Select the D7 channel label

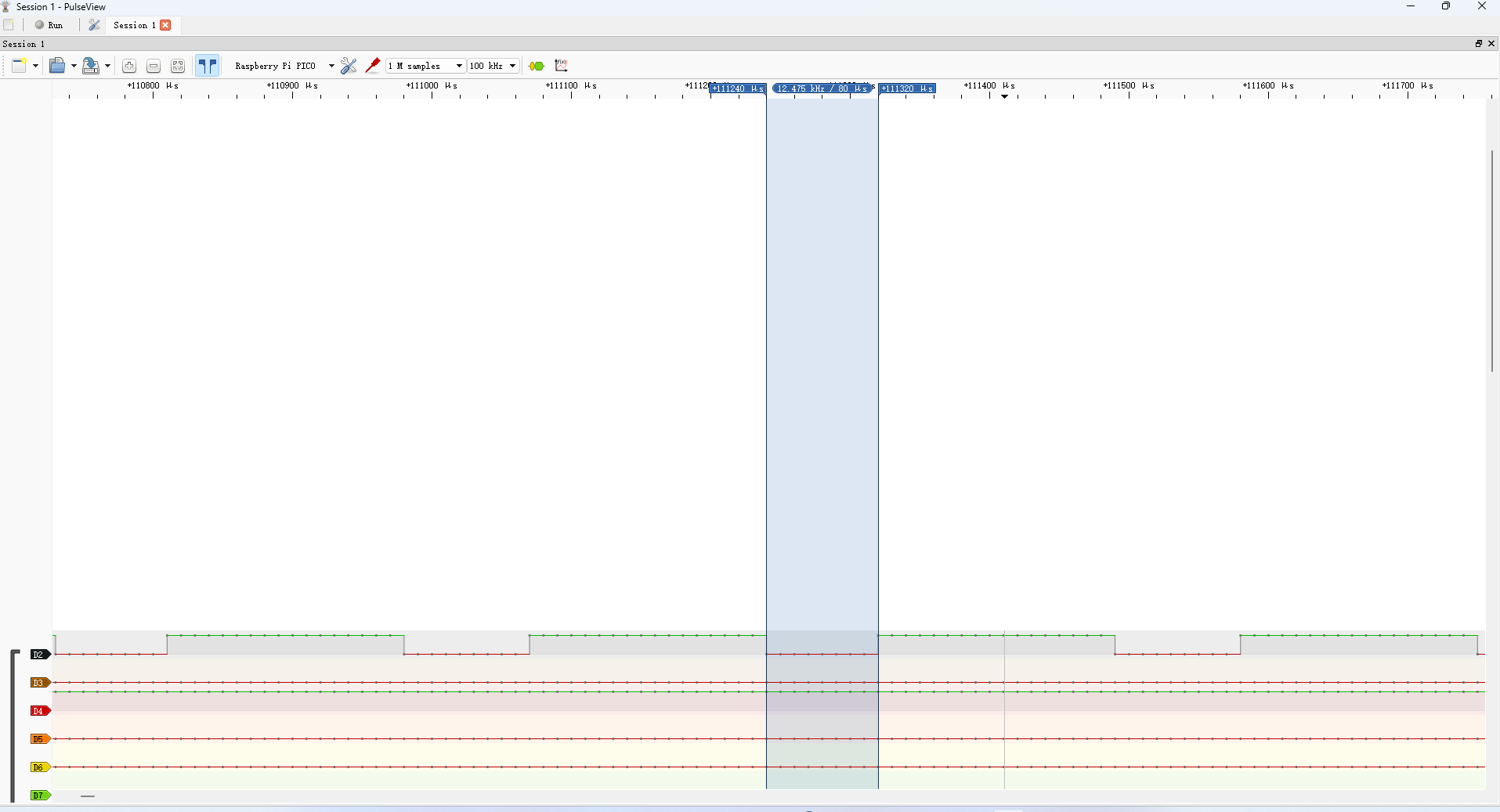click(x=40, y=796)
